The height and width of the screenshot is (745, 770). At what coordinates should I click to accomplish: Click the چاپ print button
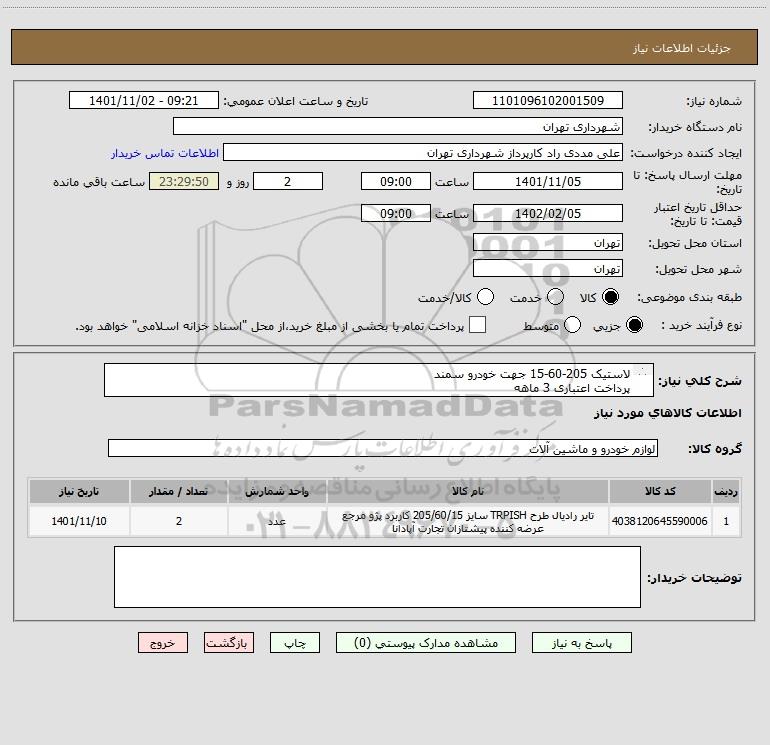295,643
